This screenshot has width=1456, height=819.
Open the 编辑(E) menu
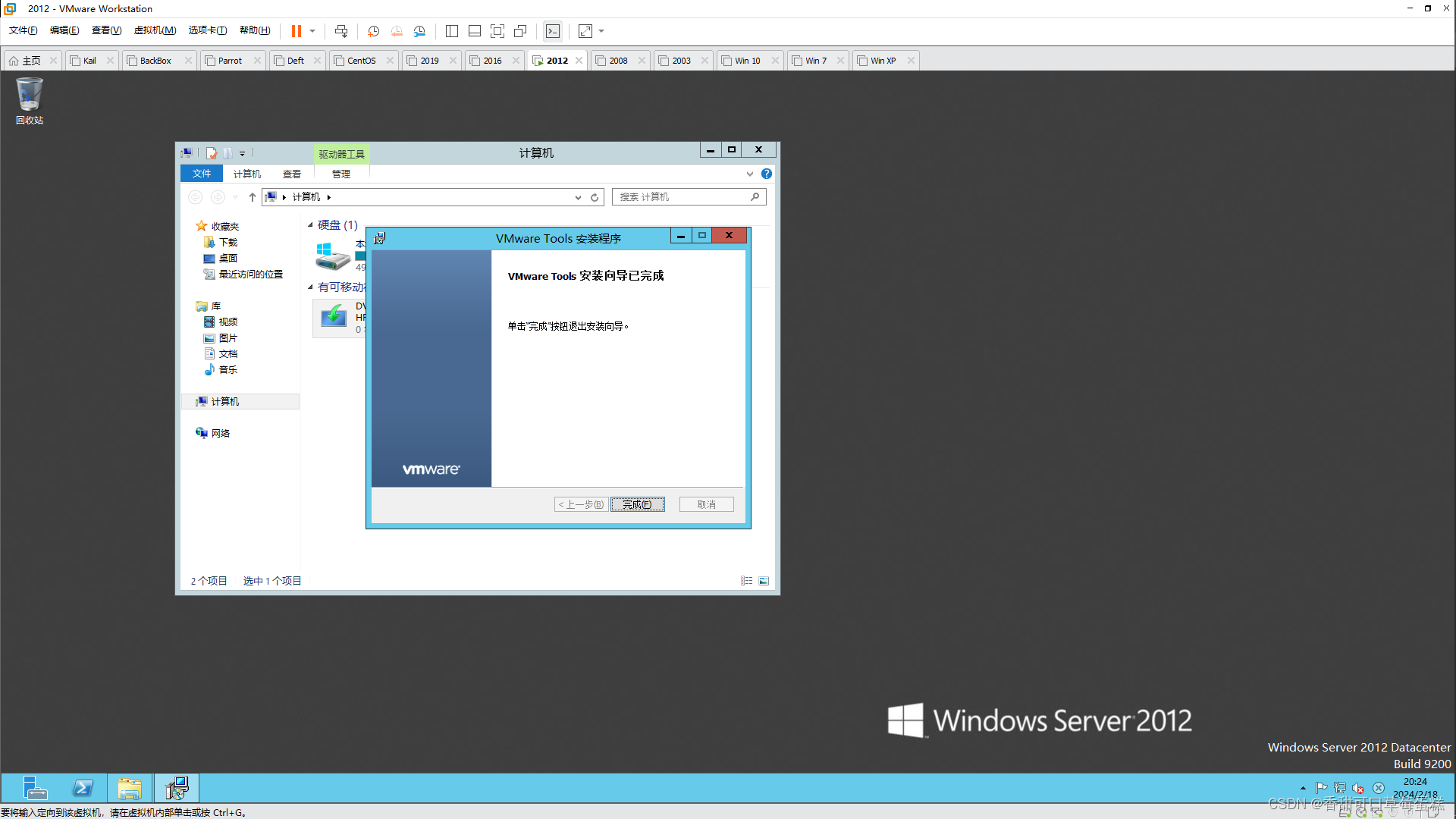coord(64,30)
